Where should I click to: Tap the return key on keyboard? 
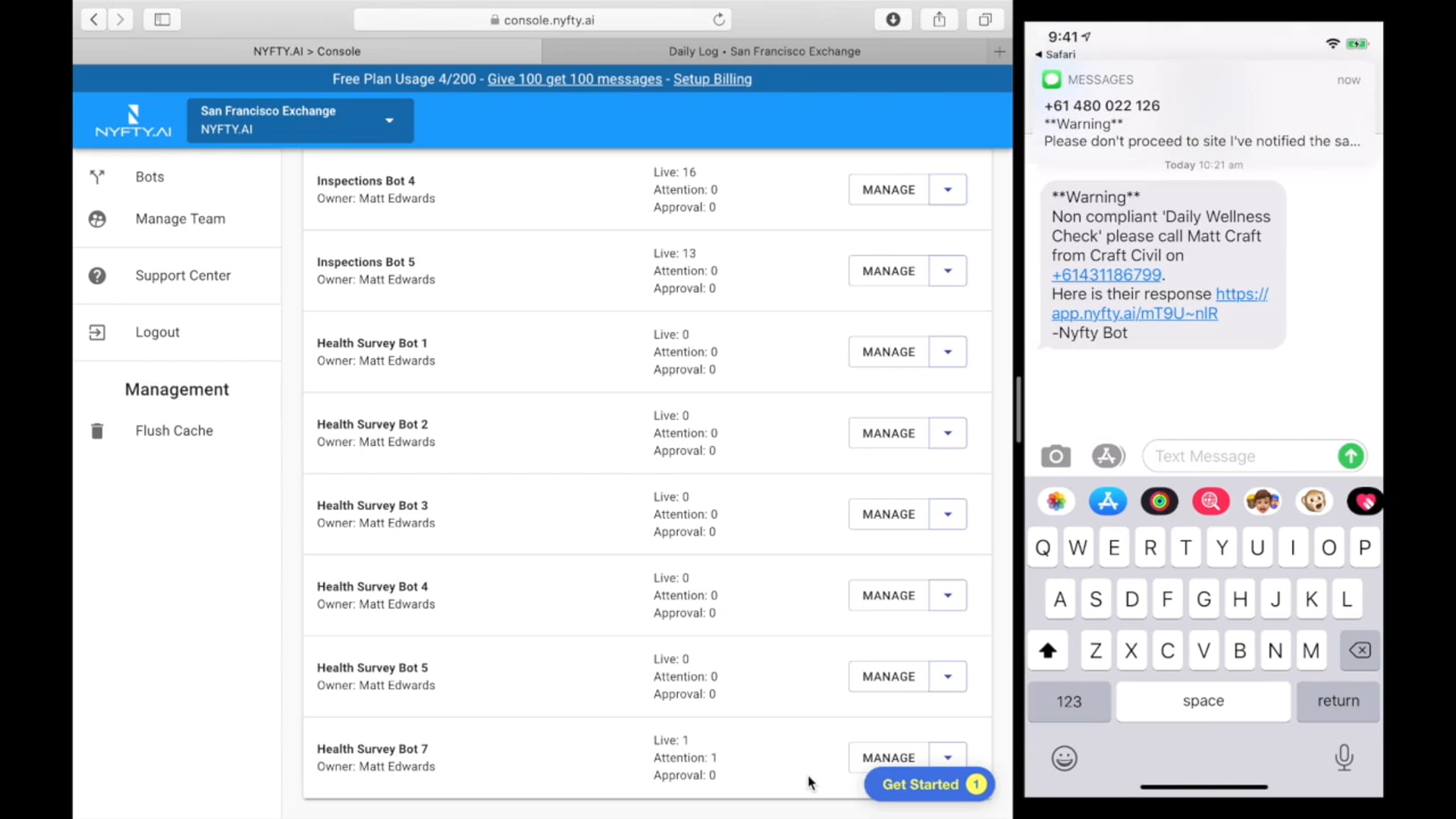pyautogui.click(x=1338, y=701)
